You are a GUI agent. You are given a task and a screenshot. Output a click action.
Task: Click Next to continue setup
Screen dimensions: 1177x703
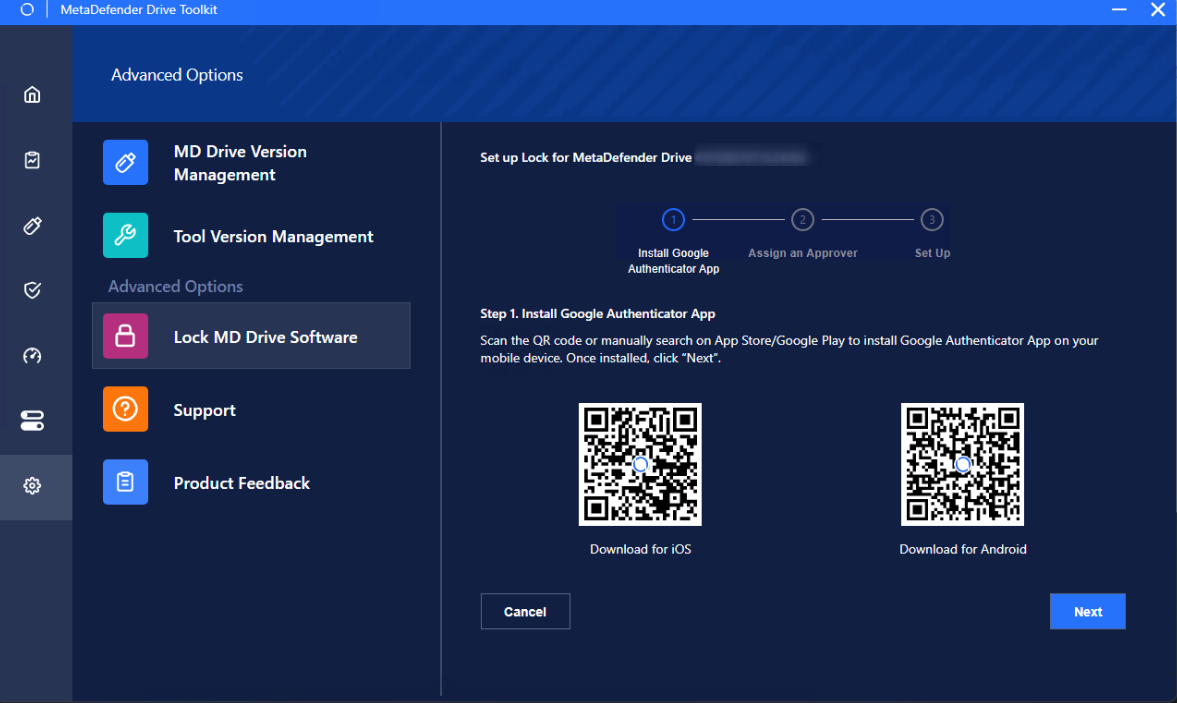click(1088, 611)
